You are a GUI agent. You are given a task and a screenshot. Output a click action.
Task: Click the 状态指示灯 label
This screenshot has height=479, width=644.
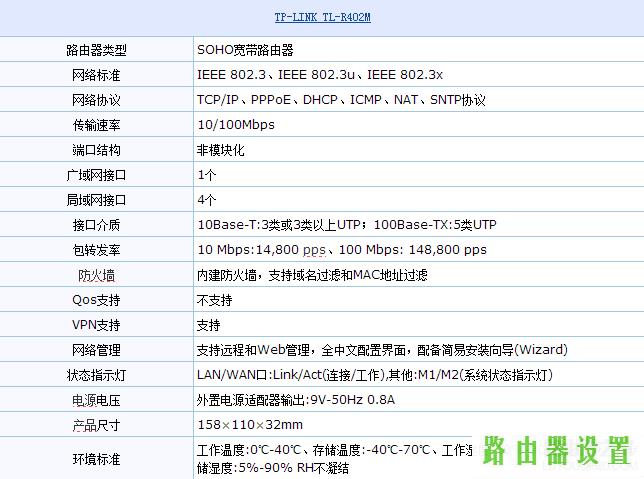point(96,375)
